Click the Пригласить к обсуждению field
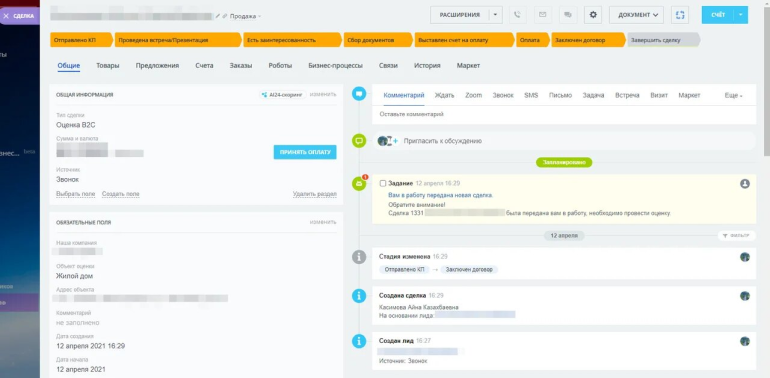 coord(564,141)
